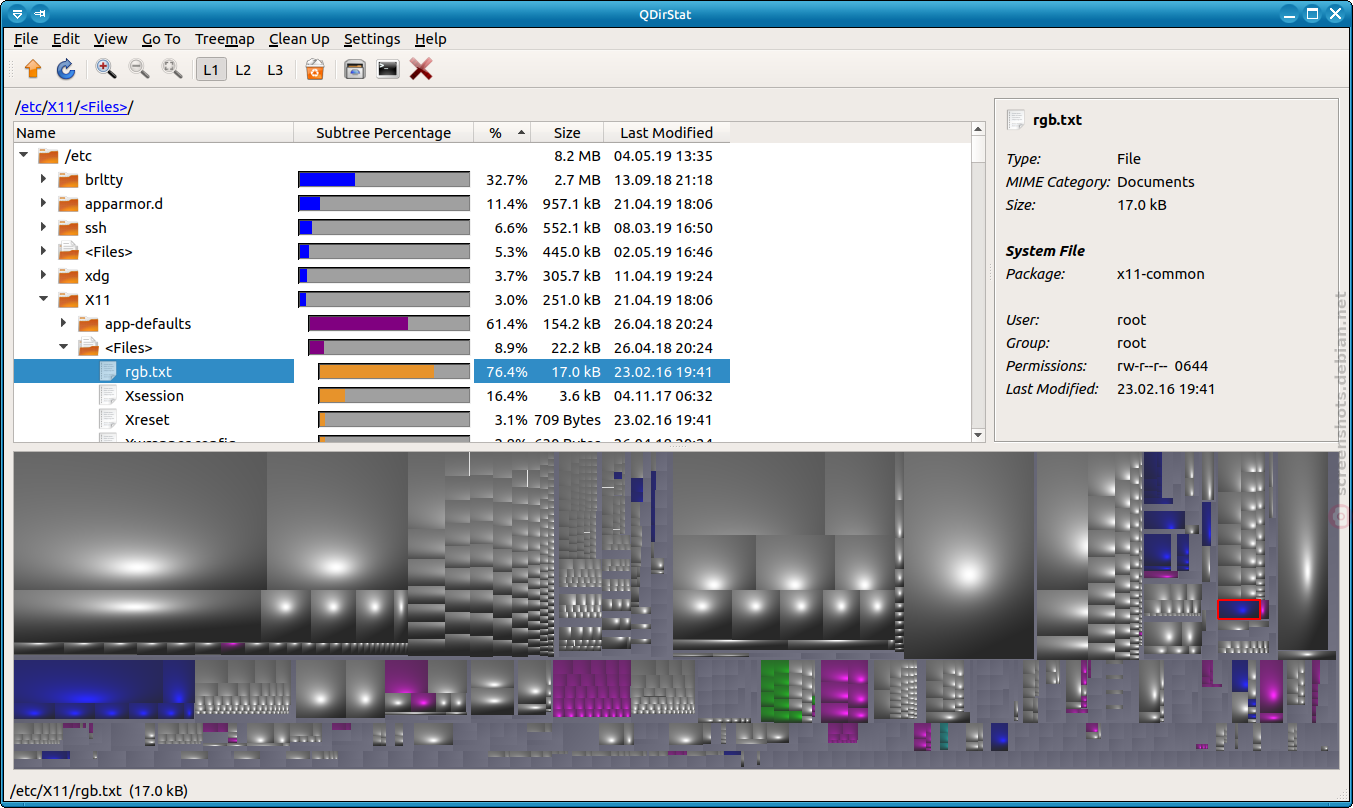This screenshot has width=1353, height=808.
Task: Click the small teal tile in the treemap
Action: coord(944,737)
